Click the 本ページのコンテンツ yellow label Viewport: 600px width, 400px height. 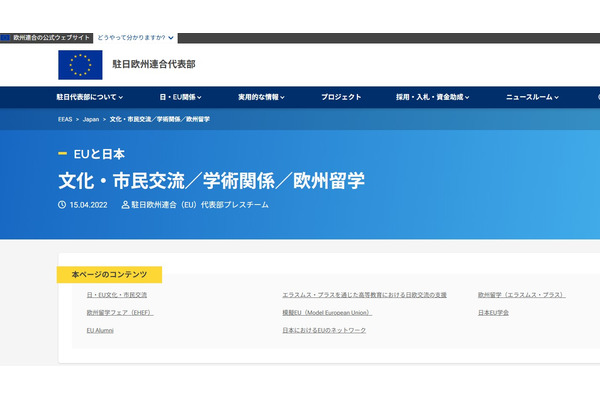click(109, 274)
